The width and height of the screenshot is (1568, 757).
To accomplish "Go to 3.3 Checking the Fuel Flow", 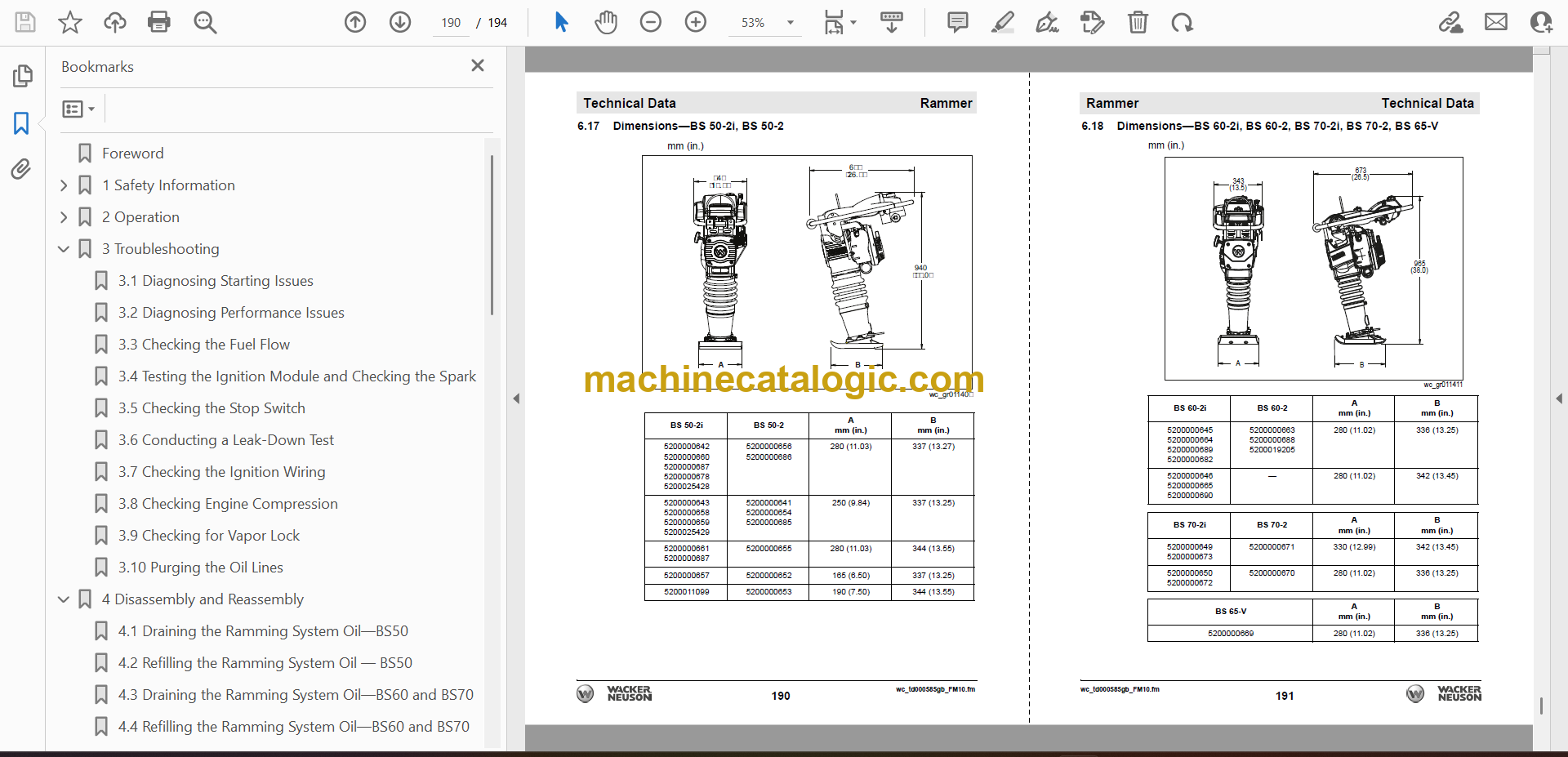I will click(204, 345).
